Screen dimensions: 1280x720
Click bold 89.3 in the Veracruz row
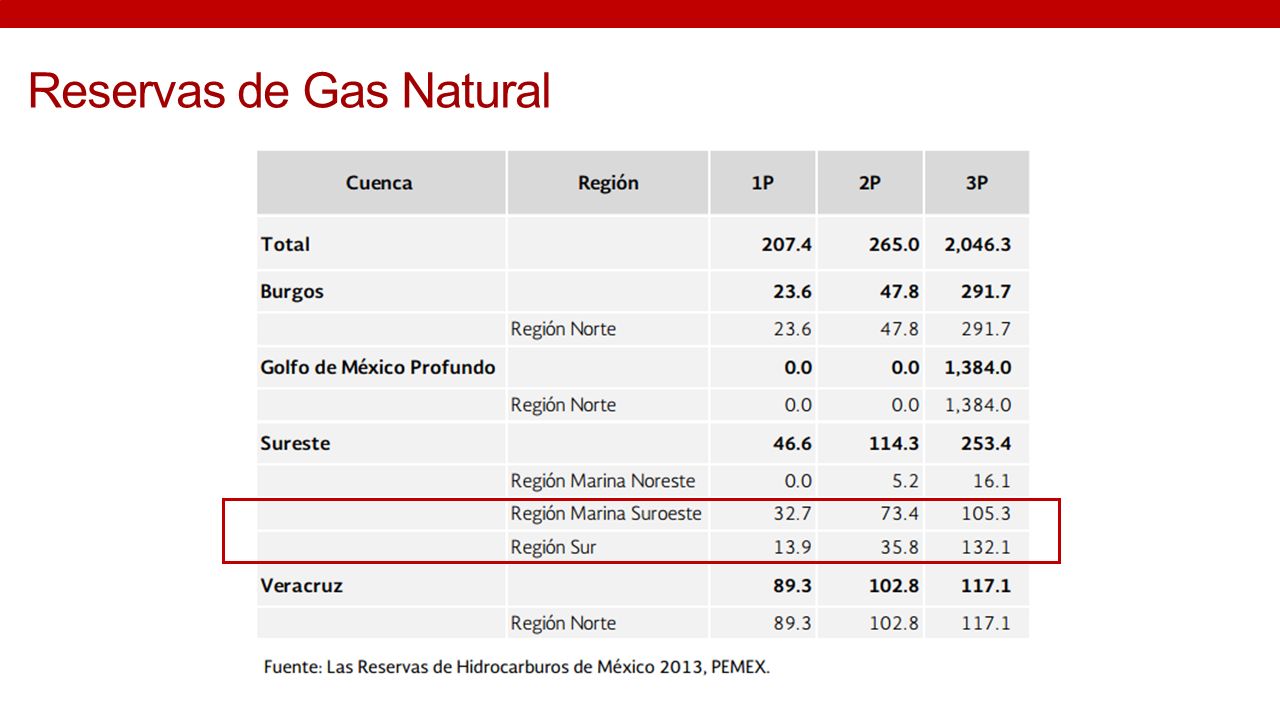coord(792,586)
